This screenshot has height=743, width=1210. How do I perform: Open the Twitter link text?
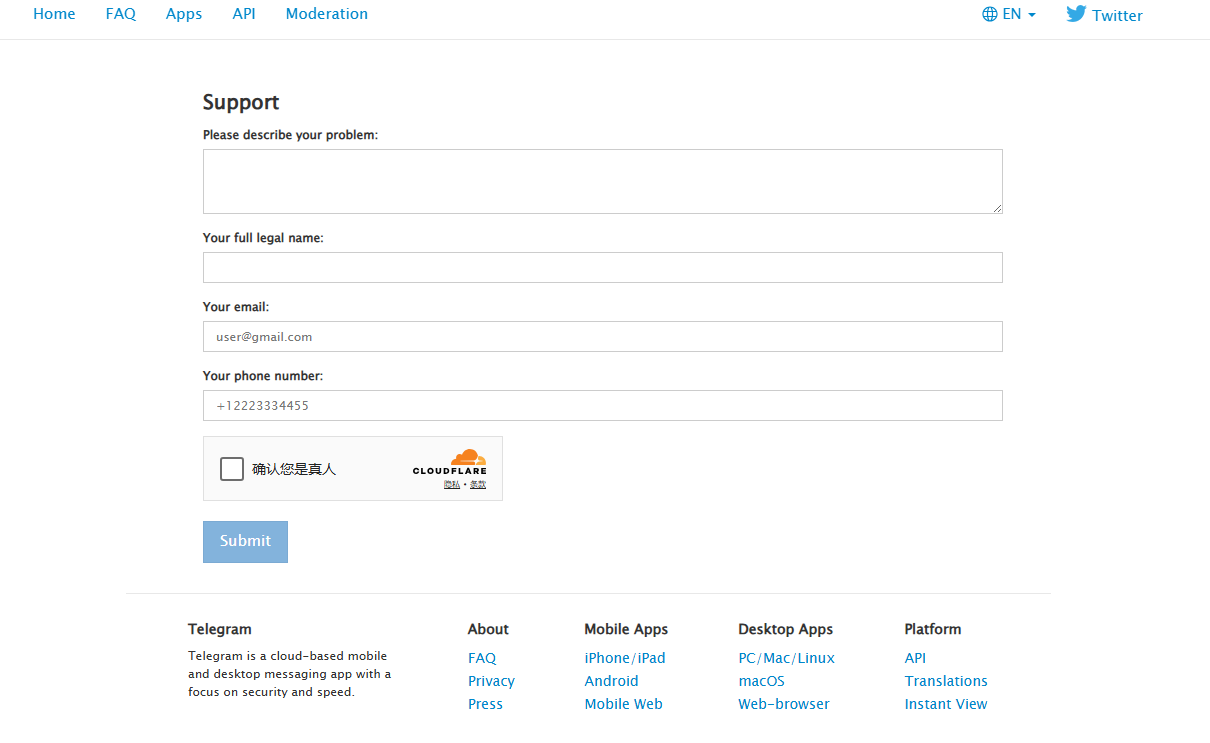pos(1117,15)
